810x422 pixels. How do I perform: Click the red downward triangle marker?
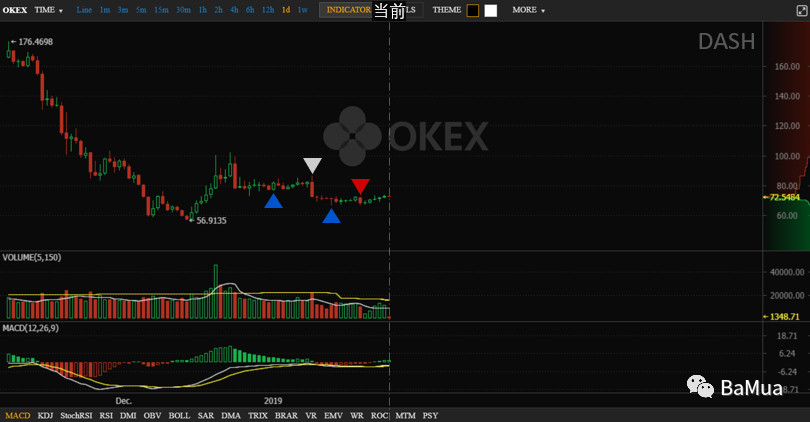[x=360, y=186]
